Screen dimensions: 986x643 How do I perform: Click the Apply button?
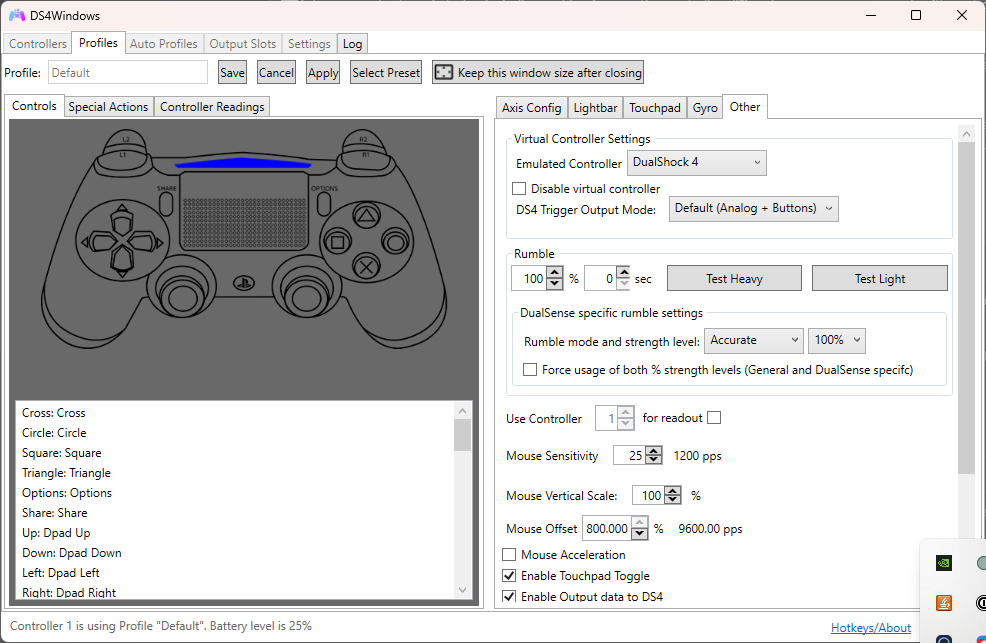tap(323, 72)
